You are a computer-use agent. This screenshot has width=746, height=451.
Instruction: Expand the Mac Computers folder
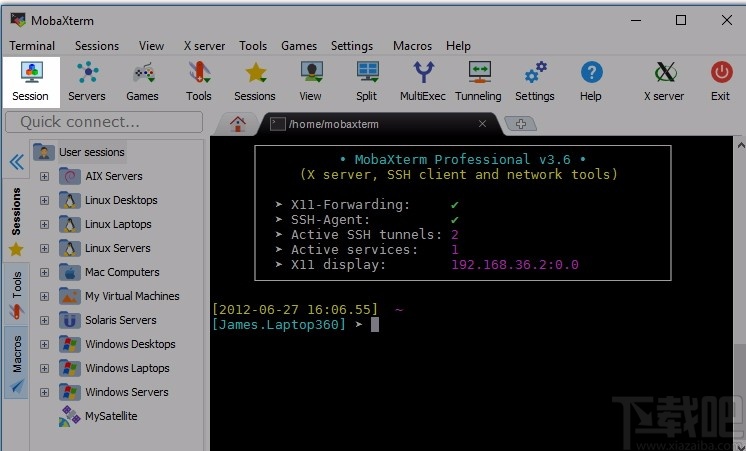point(44,272)
